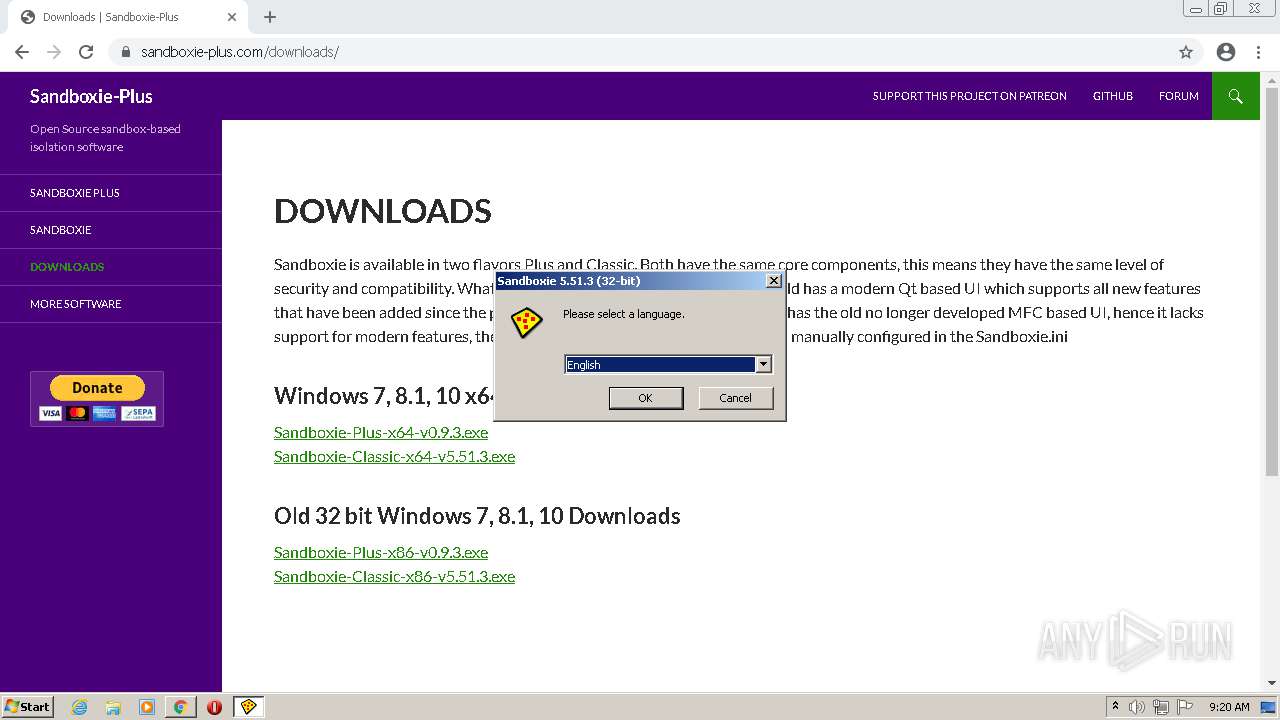This screenshot has height=720, width=1280.
Task: Reload the page with the refresh icon
Action: coord(86,52)
